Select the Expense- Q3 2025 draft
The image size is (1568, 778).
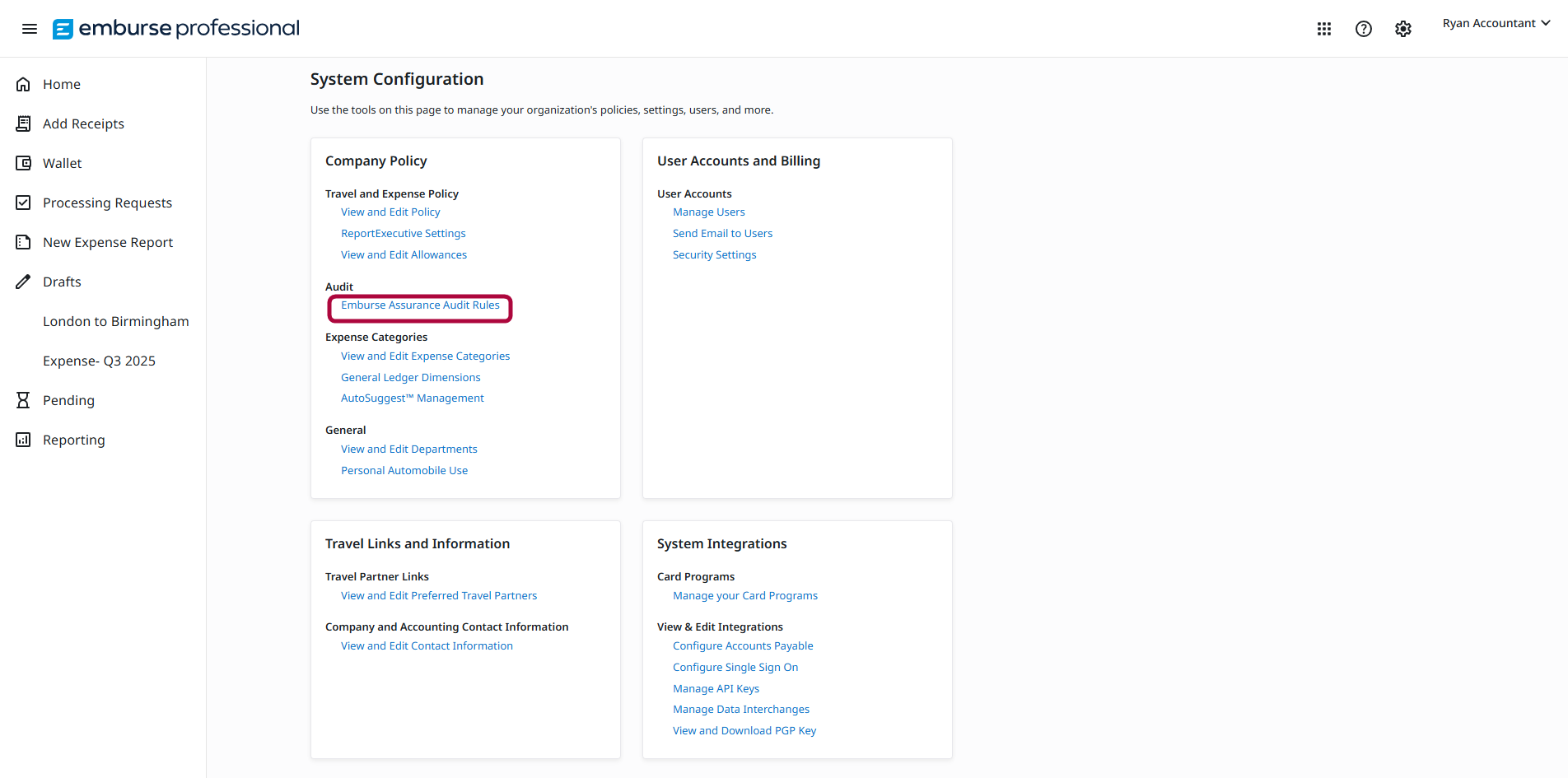99,360
